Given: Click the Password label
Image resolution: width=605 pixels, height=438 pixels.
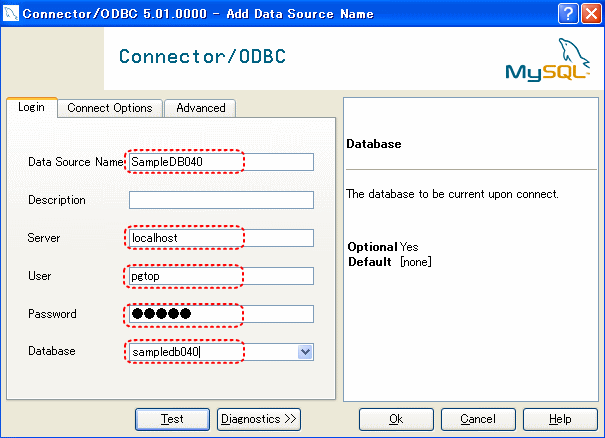Looking at the screenshot, I should [52, 314].
